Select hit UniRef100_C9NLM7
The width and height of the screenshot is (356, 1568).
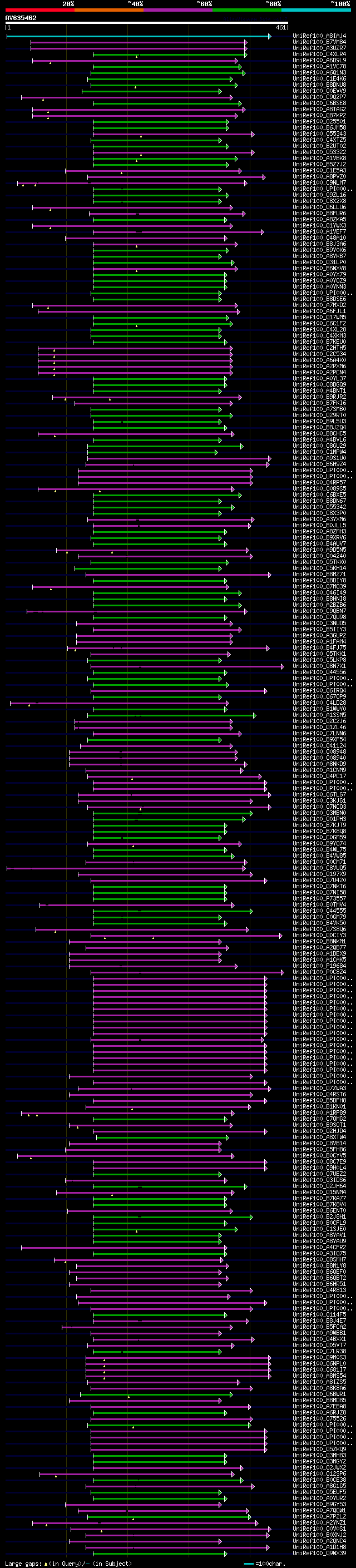(319, 182)
